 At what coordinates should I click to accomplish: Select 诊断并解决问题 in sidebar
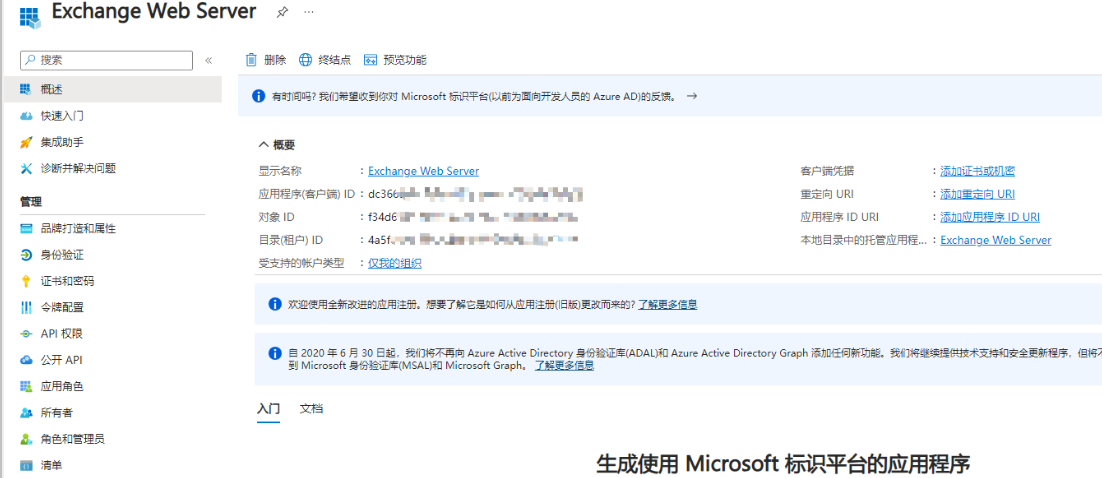click(x=77, y=168)
